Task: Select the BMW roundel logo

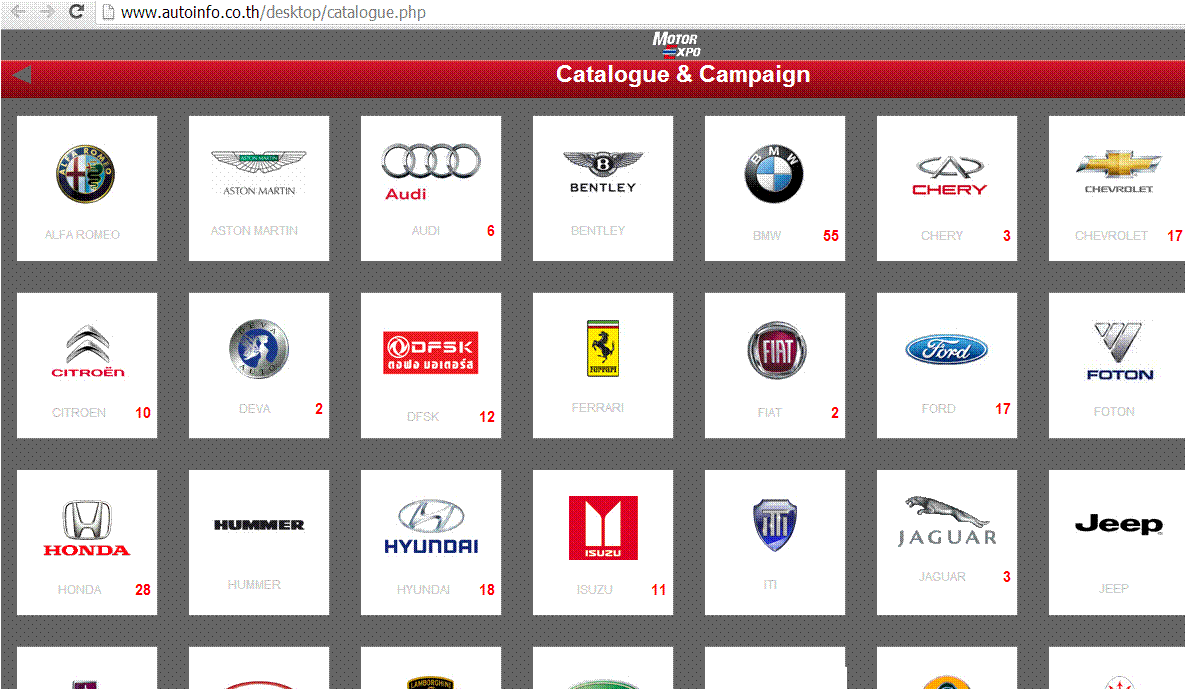Action: pyautogui.click(x=774, y=174)
